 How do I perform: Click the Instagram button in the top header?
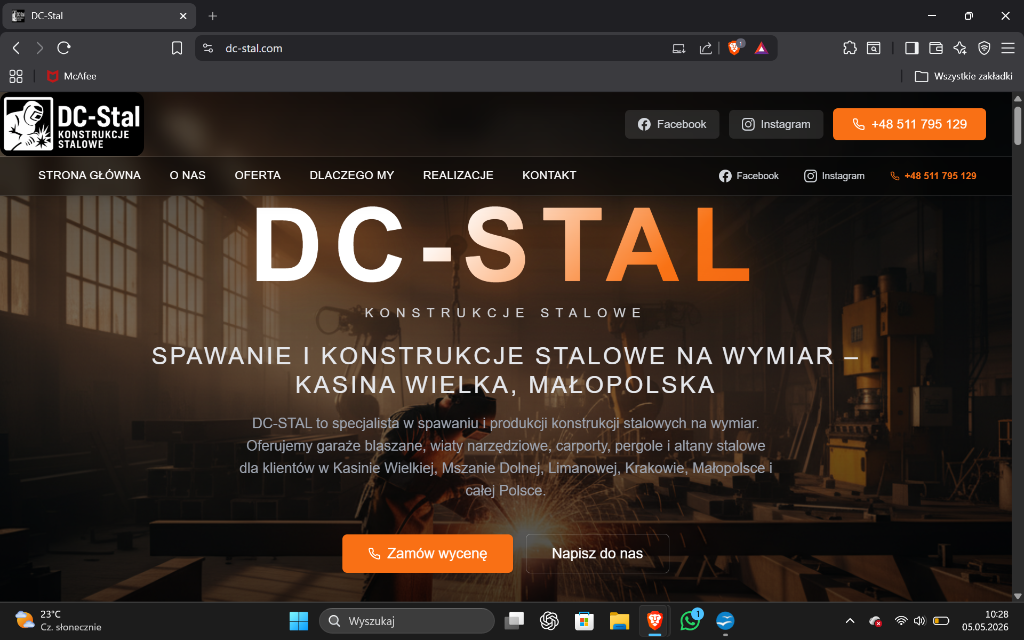(776, 124)
